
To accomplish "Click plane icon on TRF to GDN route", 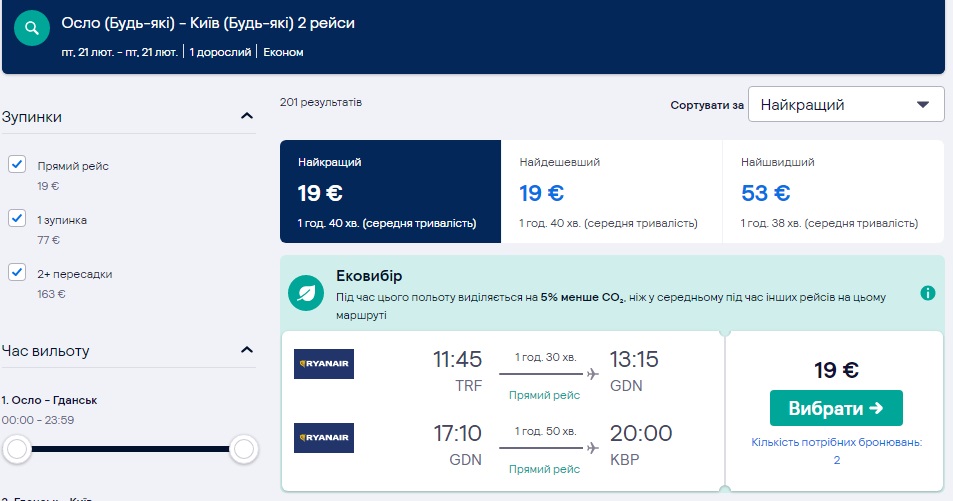I will pos(593,374).
